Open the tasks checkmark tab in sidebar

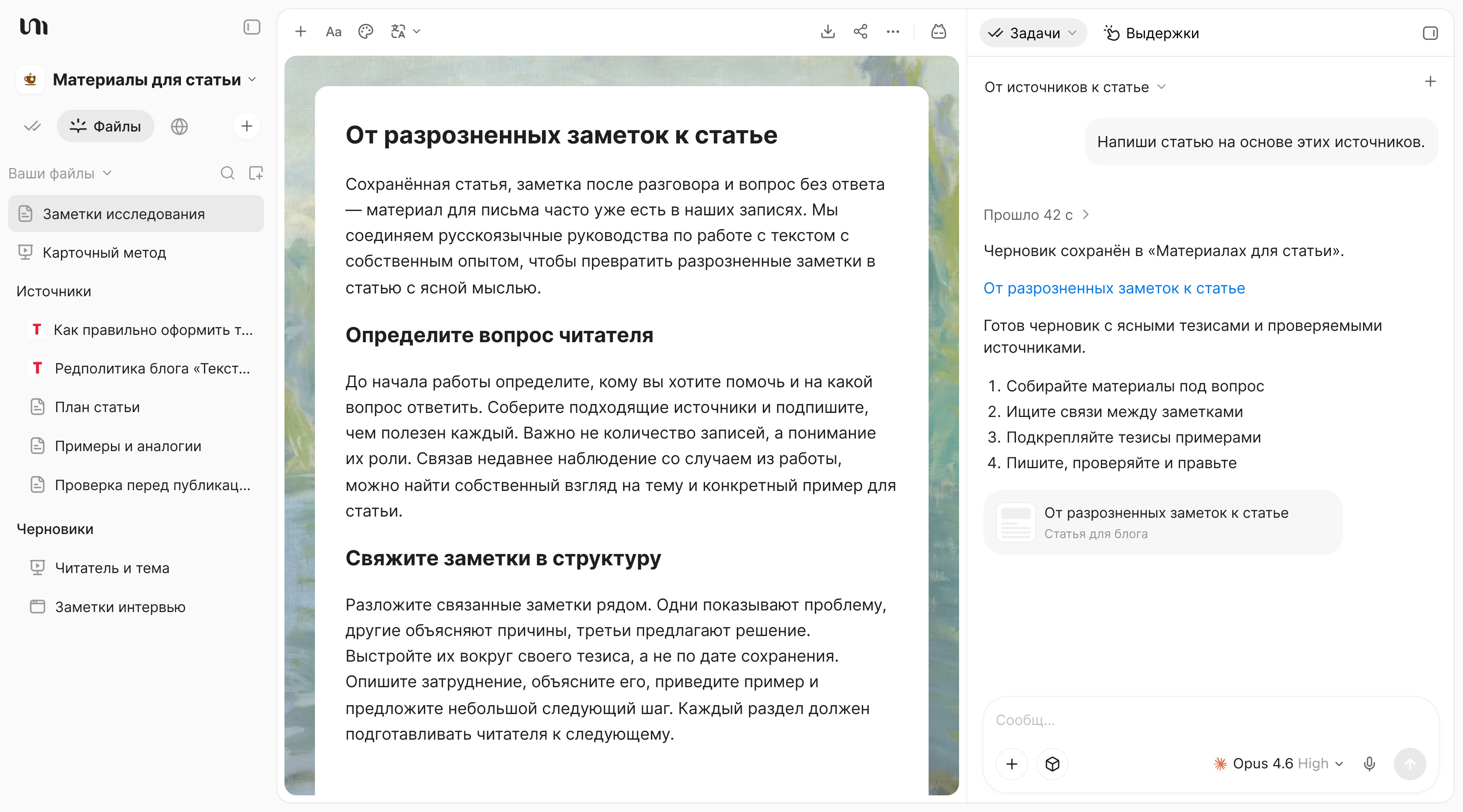pyautogui.click(x=33, y=126)
